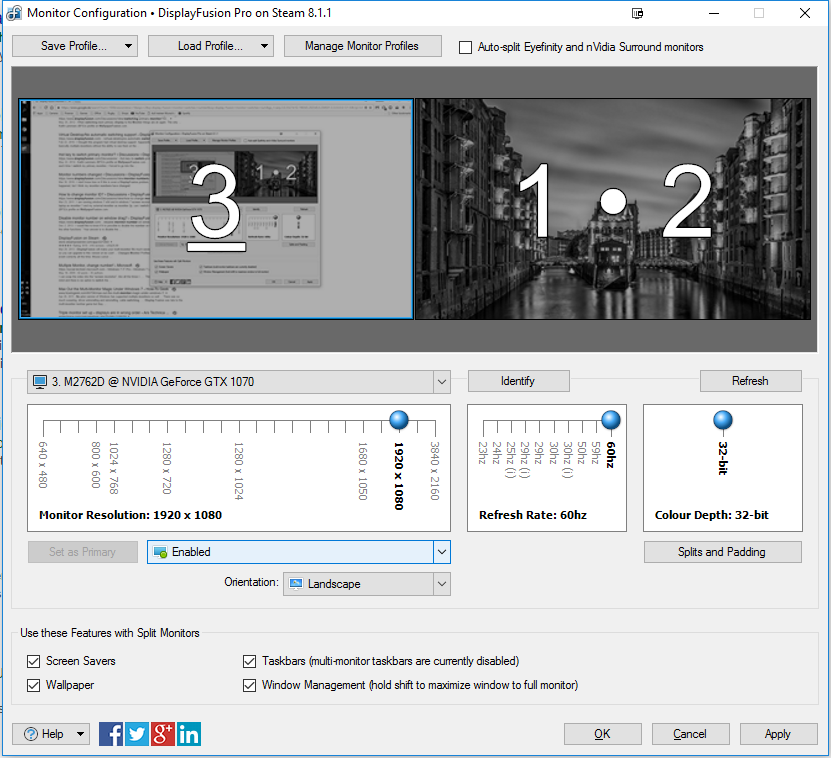
Task: Enable Auto-split Eyefinity and nVidia Surround
Action: pyautogui.click(x=465, y=47)
